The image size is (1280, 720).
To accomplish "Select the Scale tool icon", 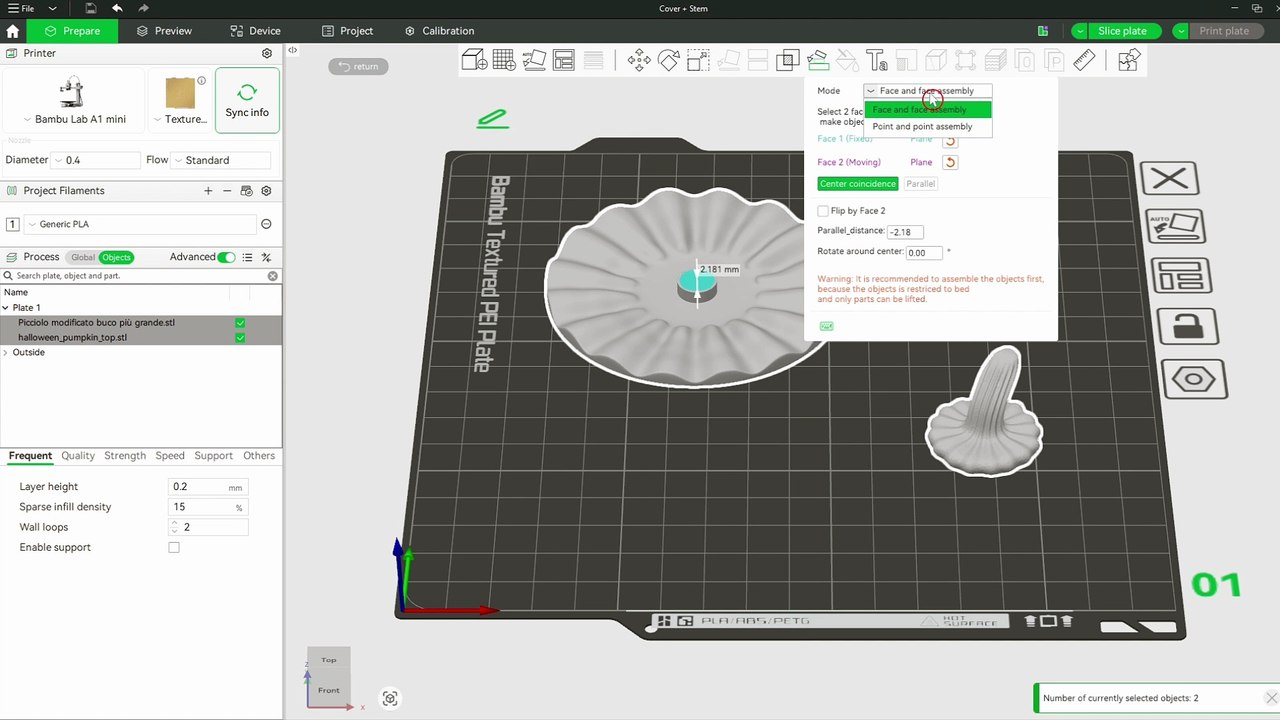I will 698,61.
